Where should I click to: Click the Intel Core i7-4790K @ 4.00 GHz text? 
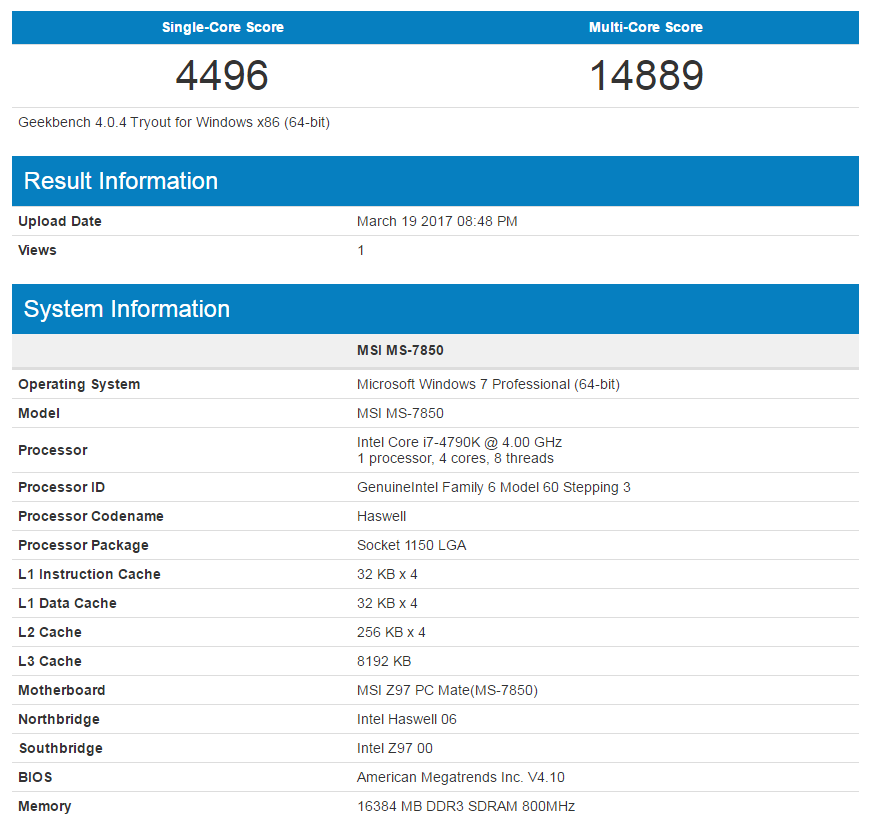[460, 442]
